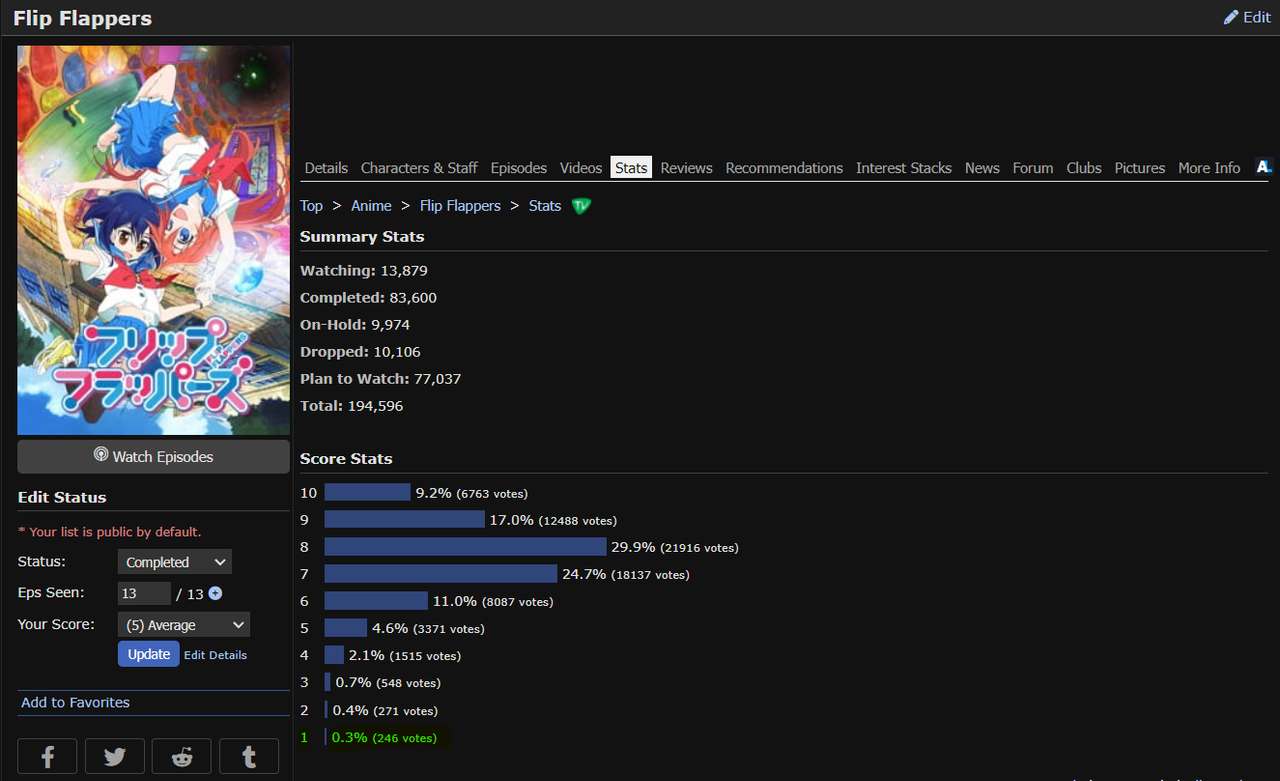Open the Forum tab

tap(1032, 168)
